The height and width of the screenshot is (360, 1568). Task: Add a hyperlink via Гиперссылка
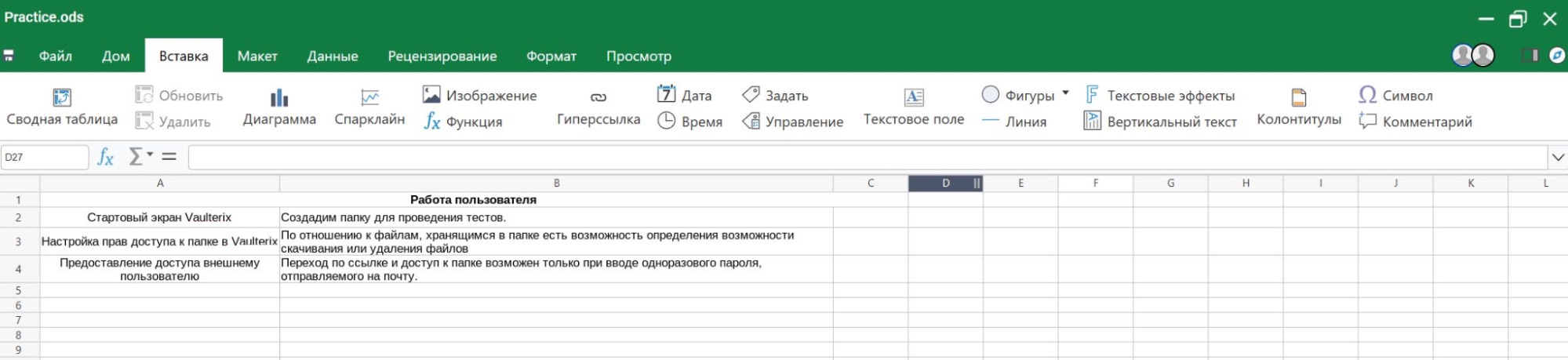point(598,107)
